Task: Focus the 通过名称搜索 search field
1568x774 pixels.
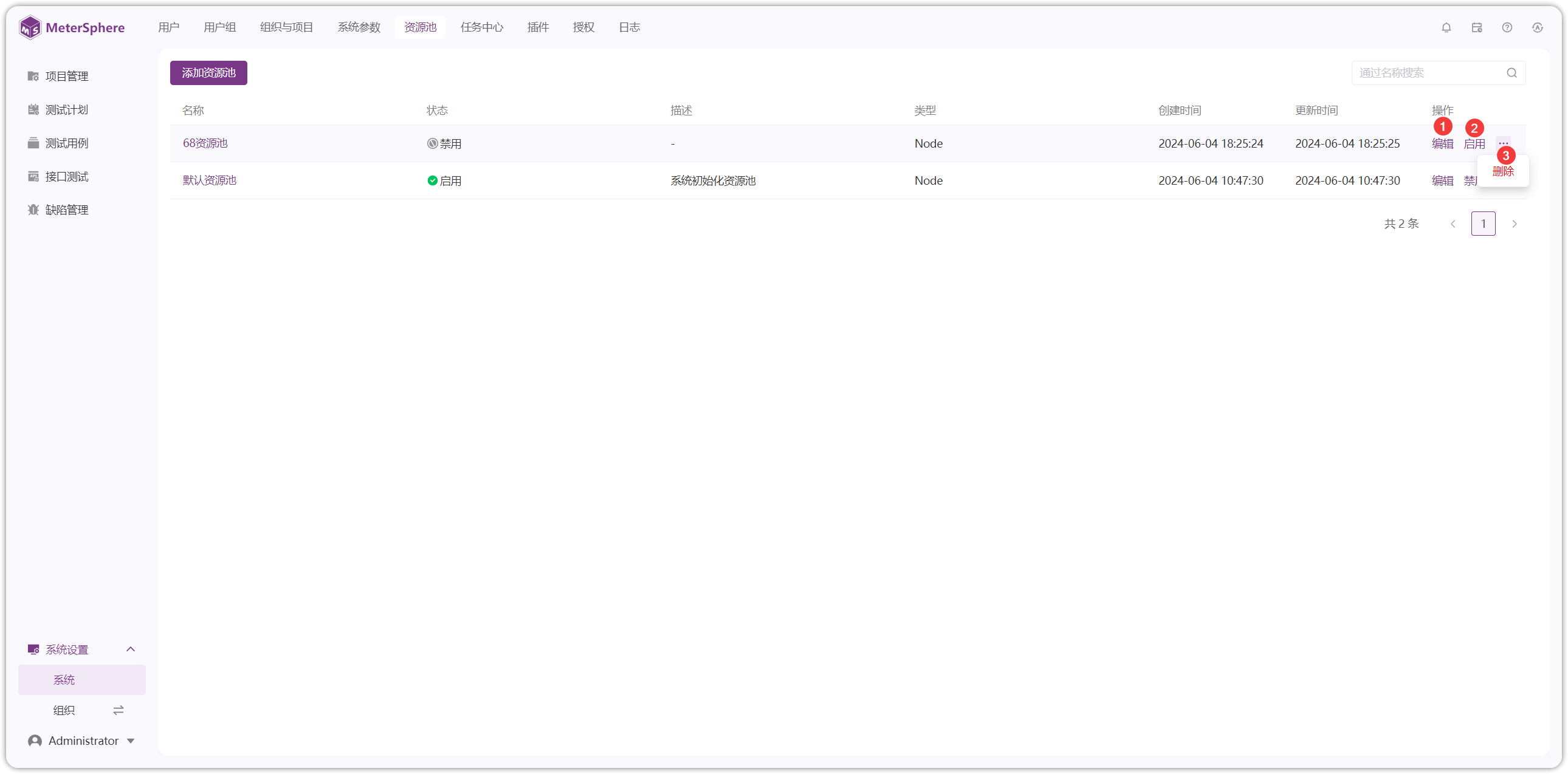Action: pyautogui.click(x=1439, y=73)
